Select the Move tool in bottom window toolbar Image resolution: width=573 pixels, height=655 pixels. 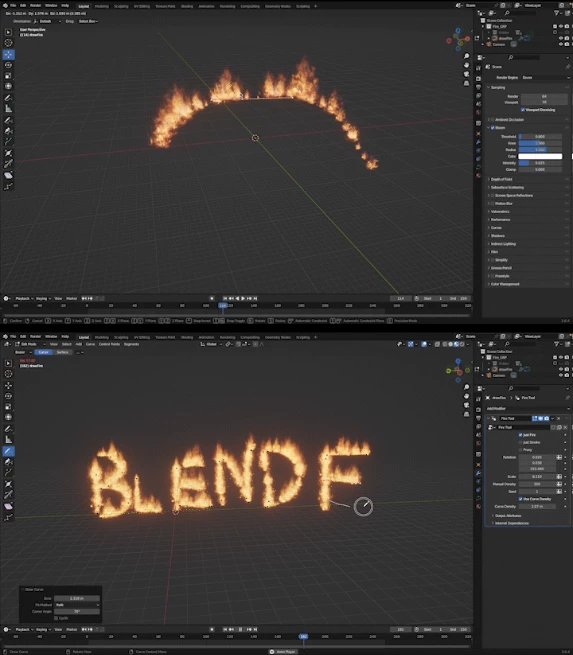pyautogui.click(x=8, y=386)
